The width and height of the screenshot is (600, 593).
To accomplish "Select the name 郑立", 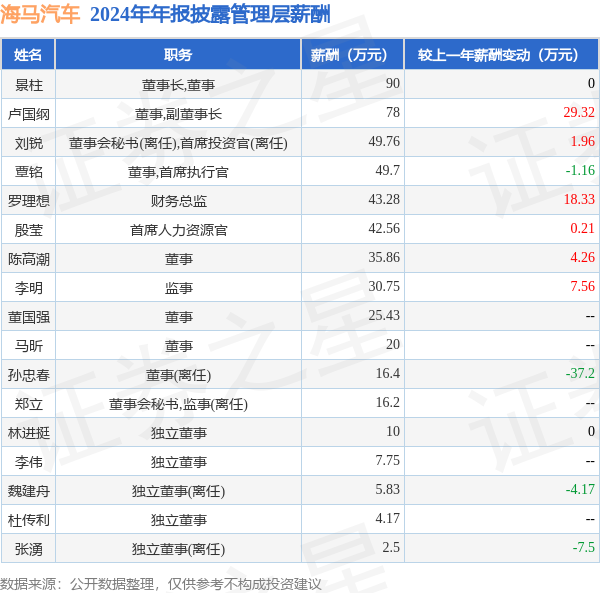I will coord(29,404).
